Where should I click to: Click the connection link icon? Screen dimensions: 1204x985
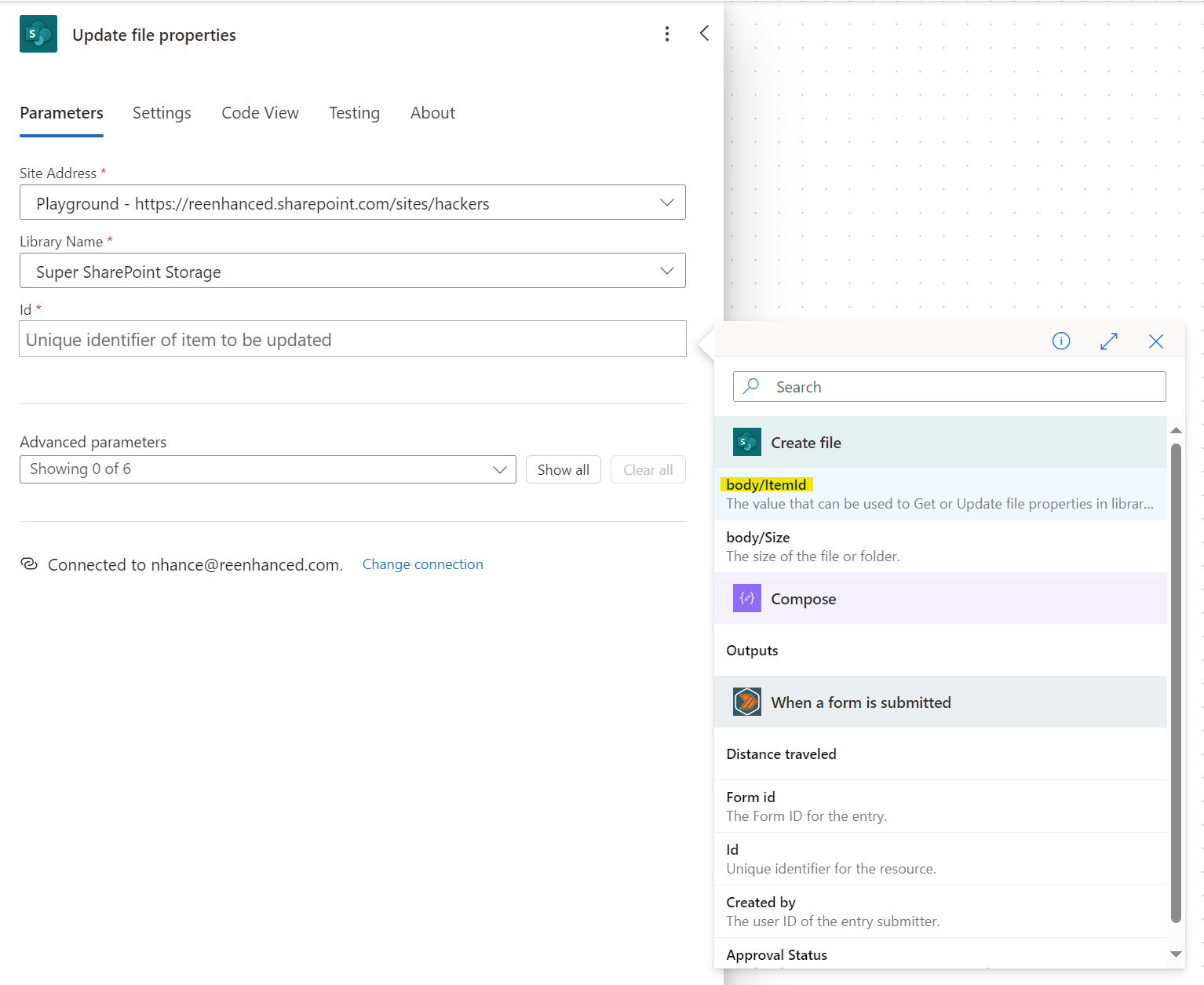pos(29,564)
